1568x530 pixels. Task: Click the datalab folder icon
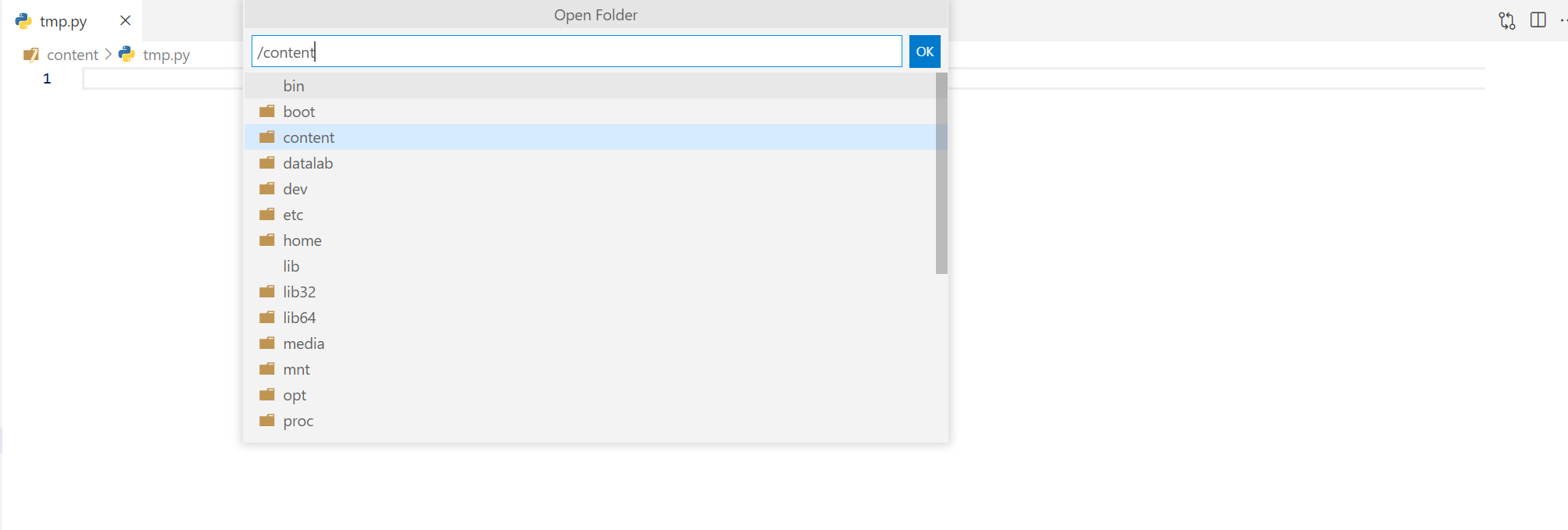click(x=267, y=162)
